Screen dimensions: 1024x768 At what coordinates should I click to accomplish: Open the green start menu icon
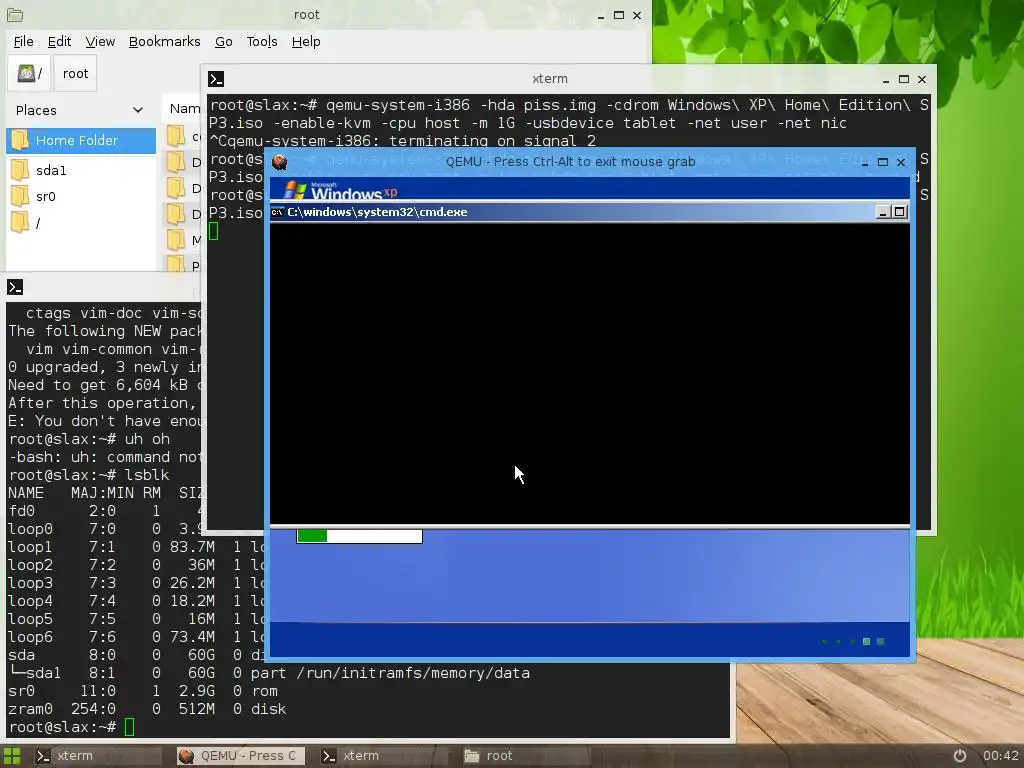point(12,756)
